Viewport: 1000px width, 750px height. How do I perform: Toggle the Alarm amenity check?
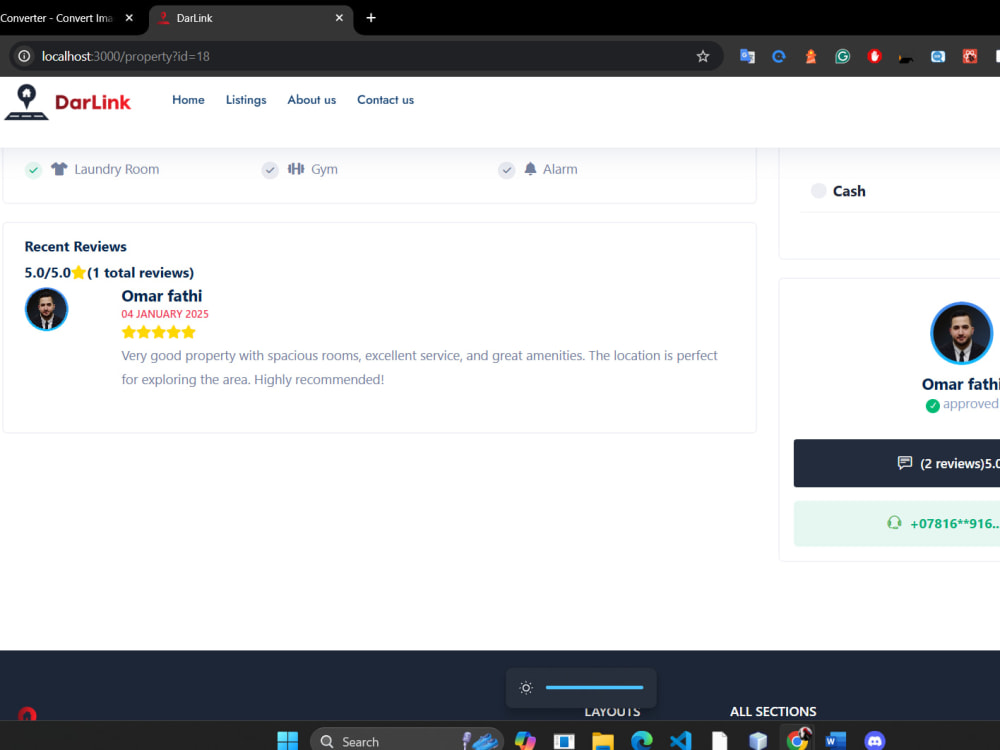pos(506,170)
